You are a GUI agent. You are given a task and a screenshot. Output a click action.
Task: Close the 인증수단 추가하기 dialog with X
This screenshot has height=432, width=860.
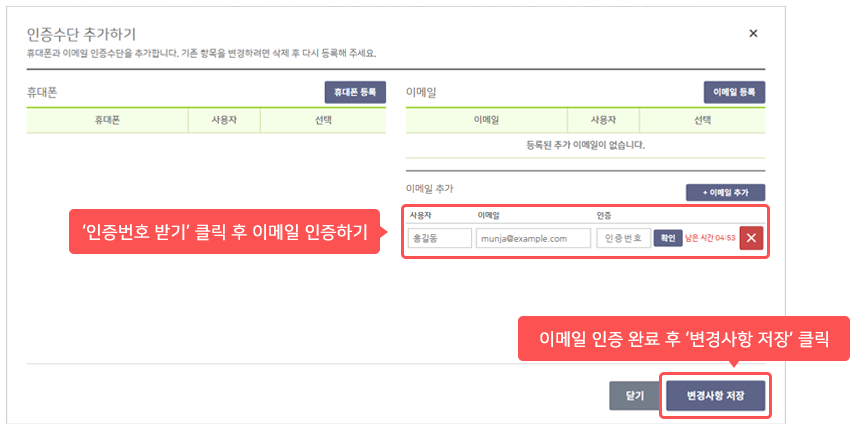tap(753, 33)
